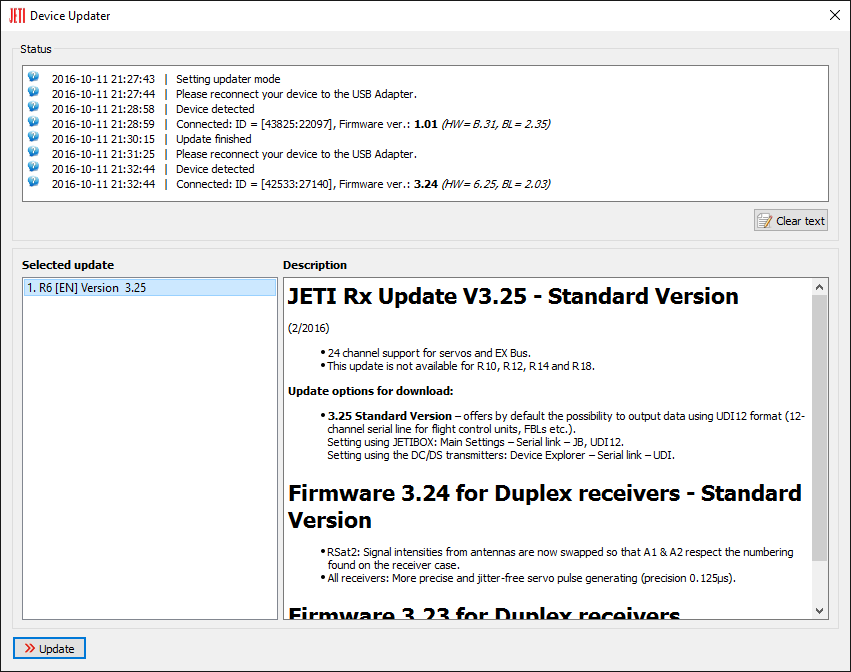Screen dimensions: 851x672
Task: Click 'Update options for download:' text
Action: (370, 391)
